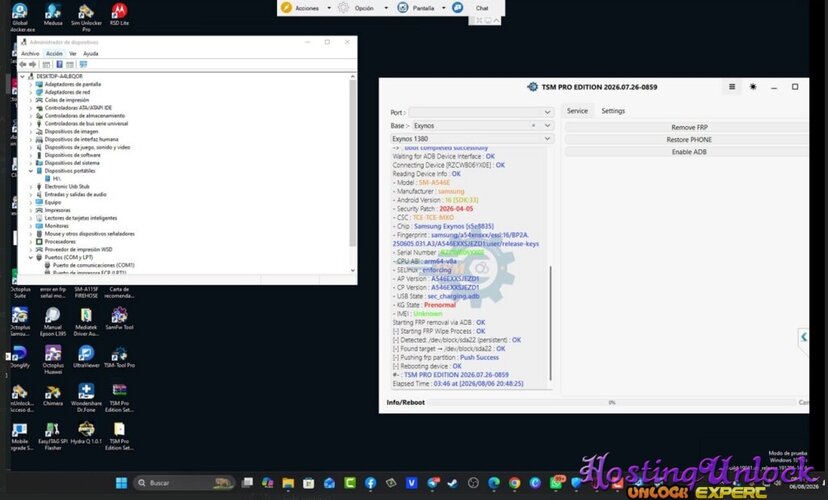Click the TSM log vertical scrollbar
The width and height of the screenshot is (828, 500).
550,323
